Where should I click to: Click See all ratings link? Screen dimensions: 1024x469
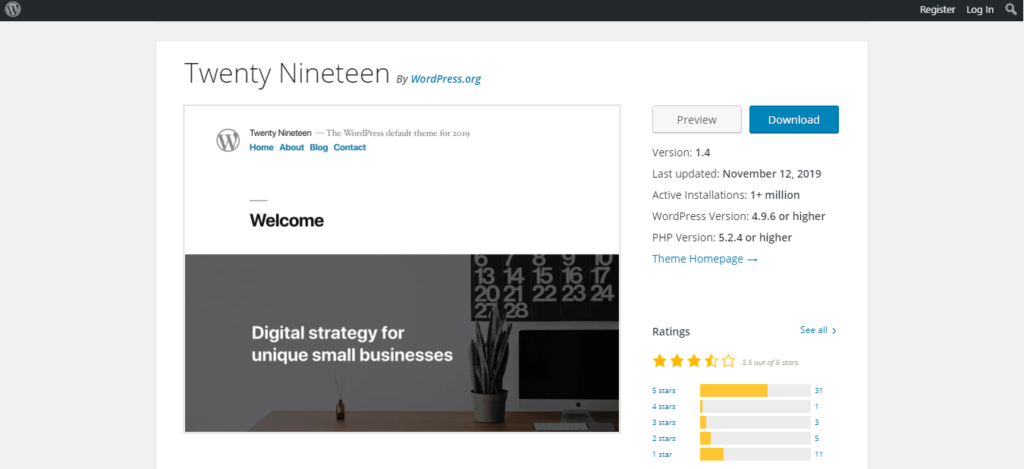coord(818,331)
